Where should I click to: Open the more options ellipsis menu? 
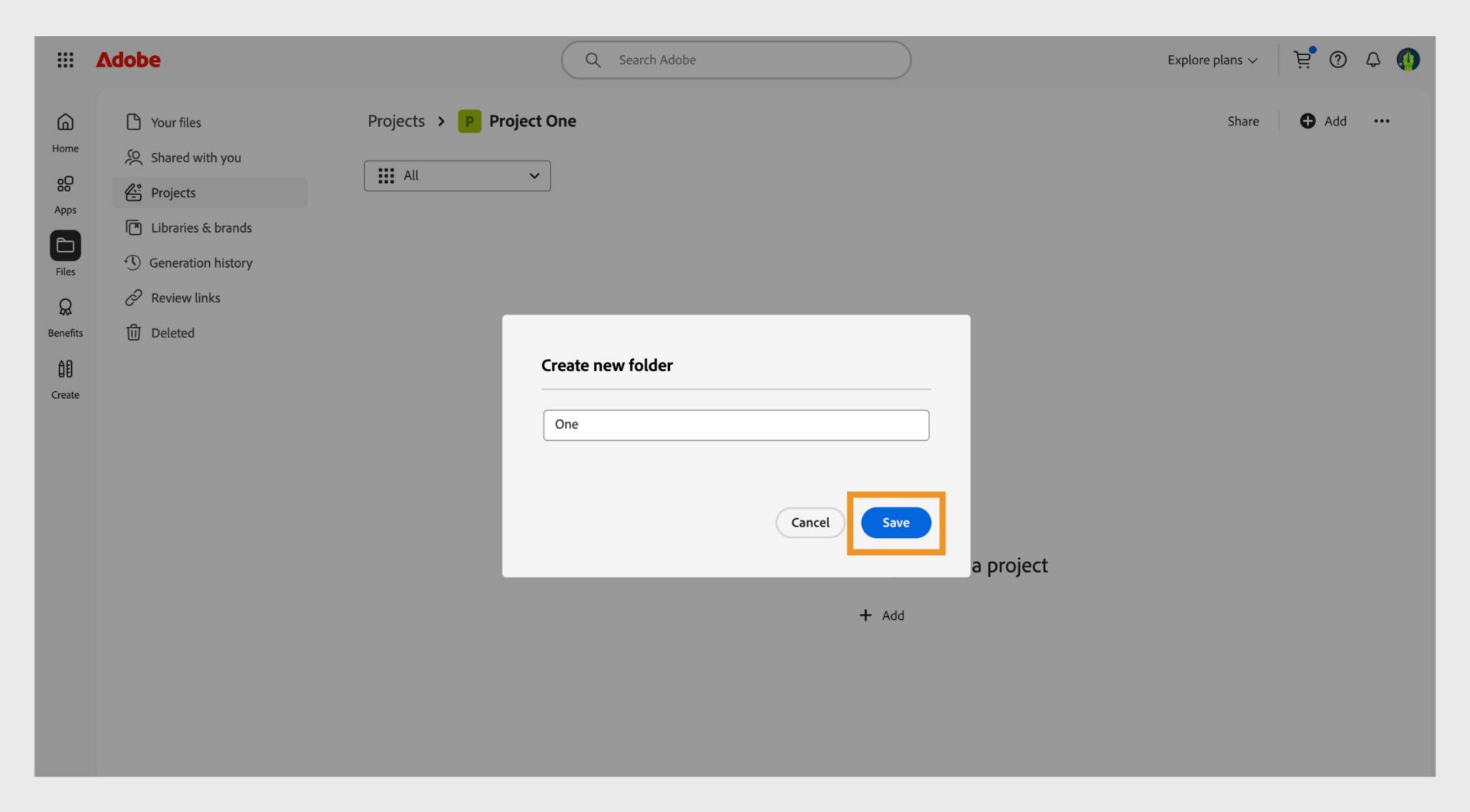point(1382,121)
